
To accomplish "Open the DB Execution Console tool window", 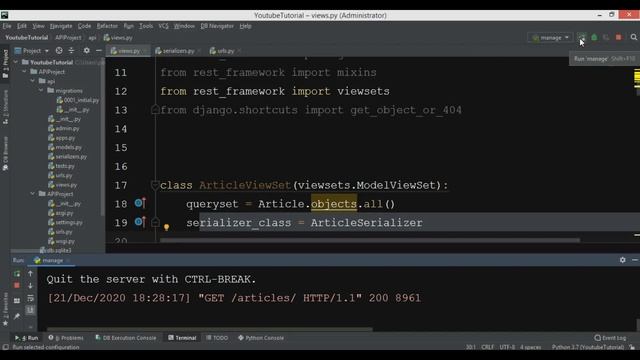I will (x=126, y=338).
